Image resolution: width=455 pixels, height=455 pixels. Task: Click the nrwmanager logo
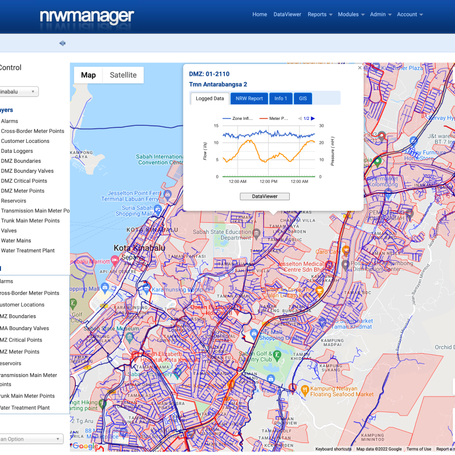tap(87, 16)
